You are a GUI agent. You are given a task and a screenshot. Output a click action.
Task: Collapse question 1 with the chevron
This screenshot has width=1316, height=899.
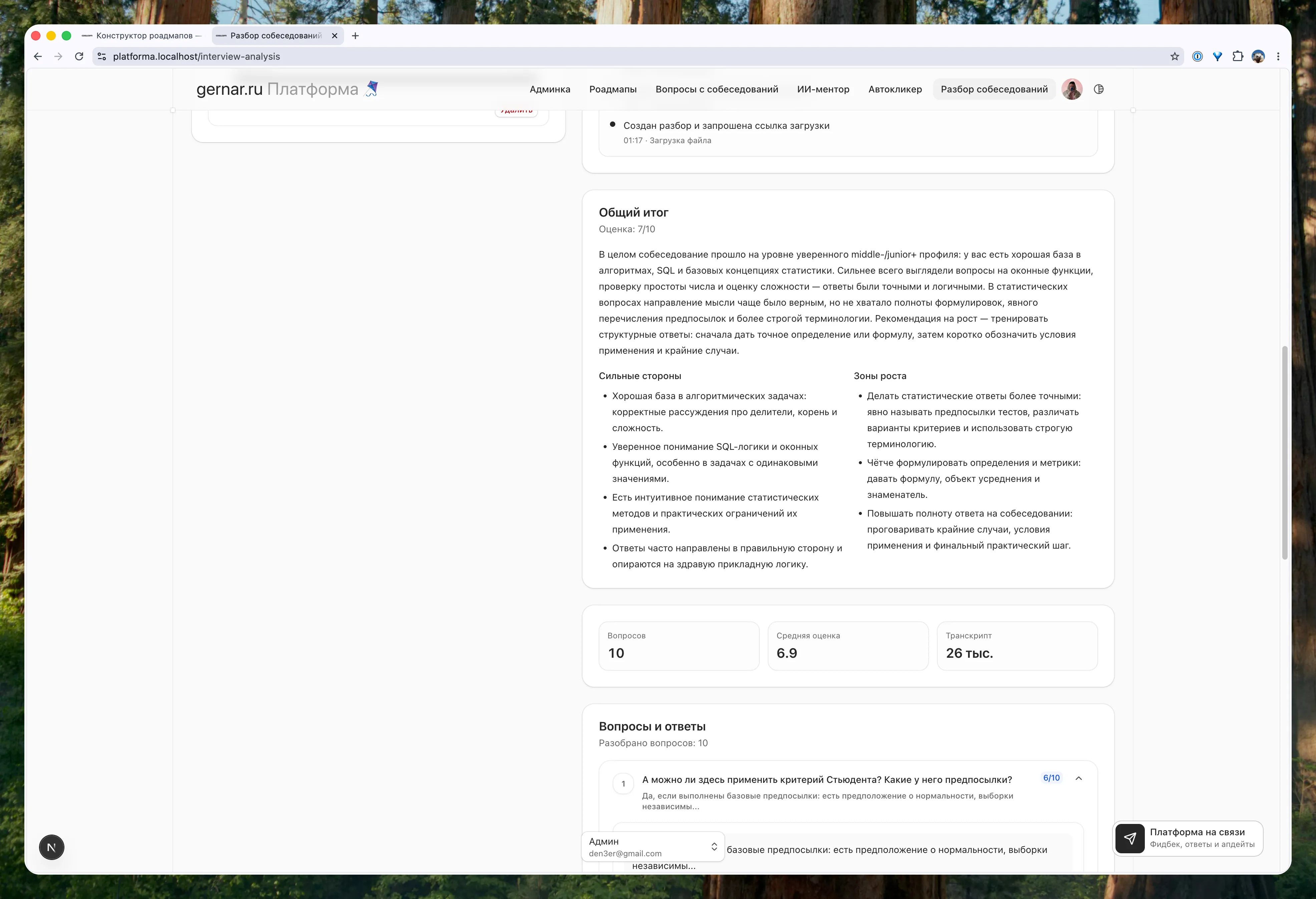point(1079,778)
